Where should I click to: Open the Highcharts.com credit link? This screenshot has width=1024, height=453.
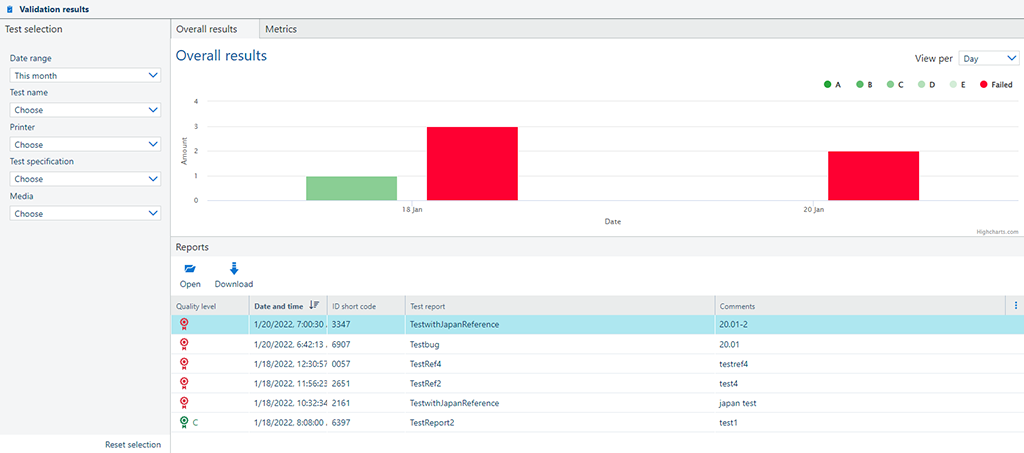(997, 231)
